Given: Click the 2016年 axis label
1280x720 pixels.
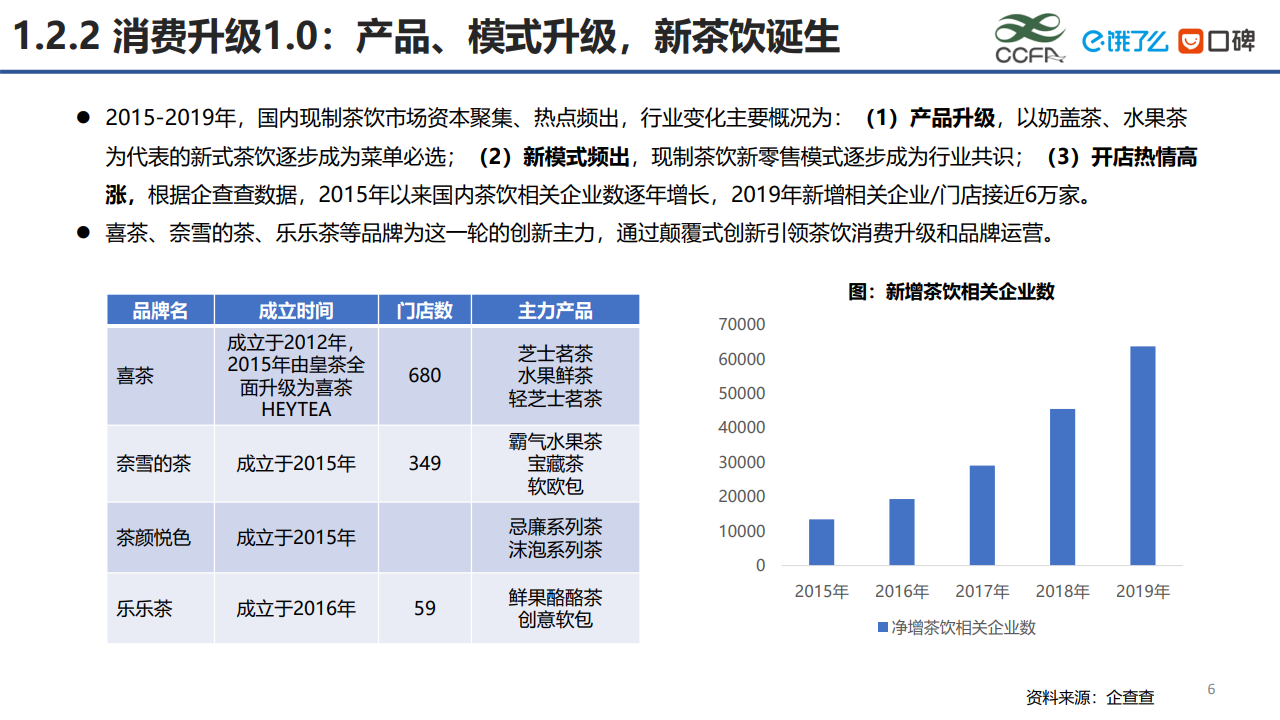Looking at the screenshot, I should pyautogui.click(x=901, y=591).
